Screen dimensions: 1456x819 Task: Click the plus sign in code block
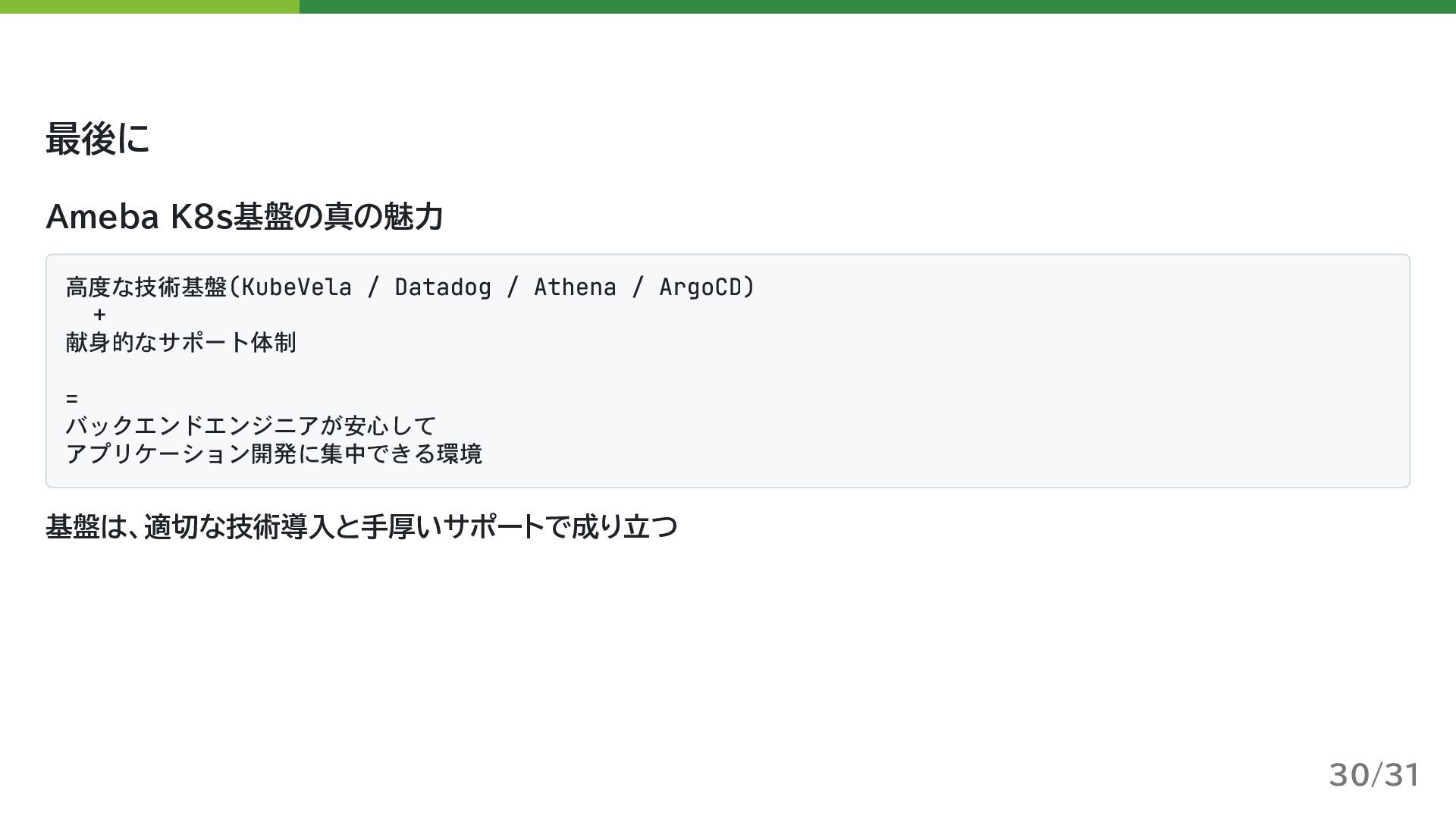[99, 315]
